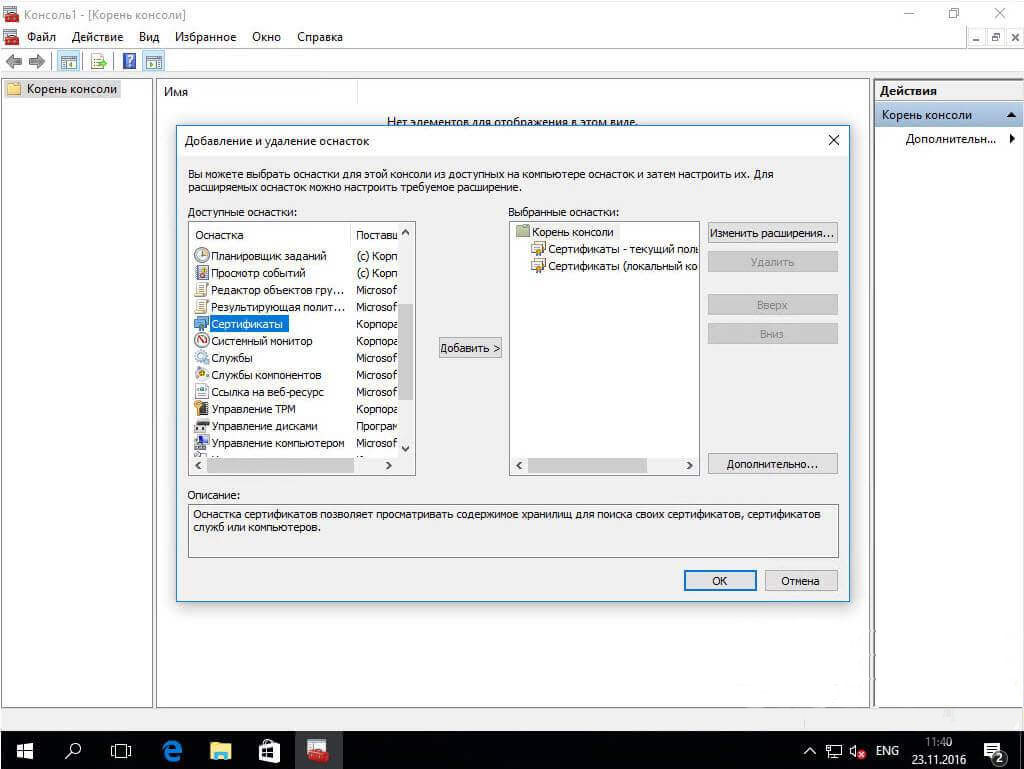The height and width of the screenshot is (769, 1024).
Task: Open Task View on the taskbar
Action: [x=121, y=751]
